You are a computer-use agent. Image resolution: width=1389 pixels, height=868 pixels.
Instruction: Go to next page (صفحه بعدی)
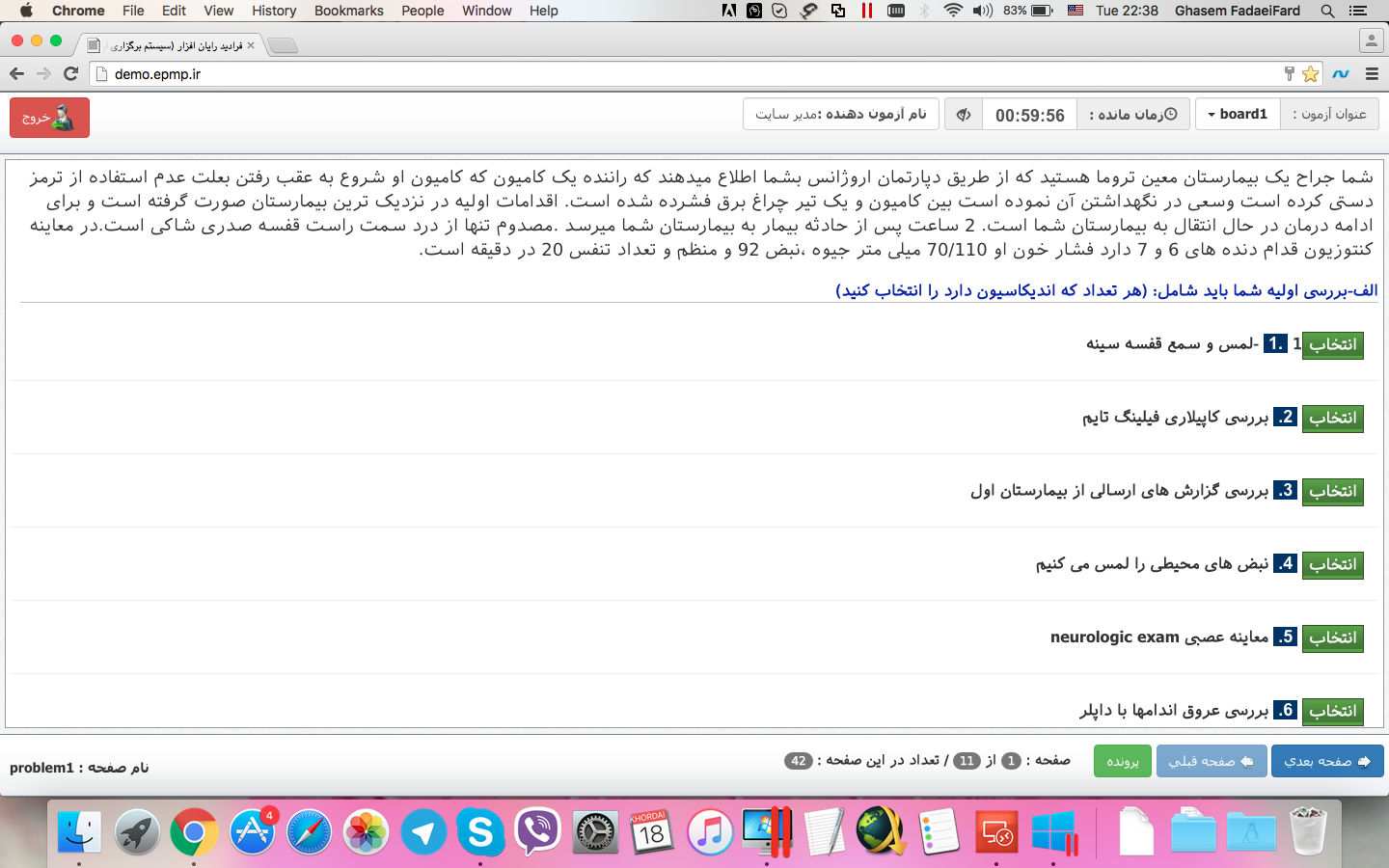coord(1326,761)
